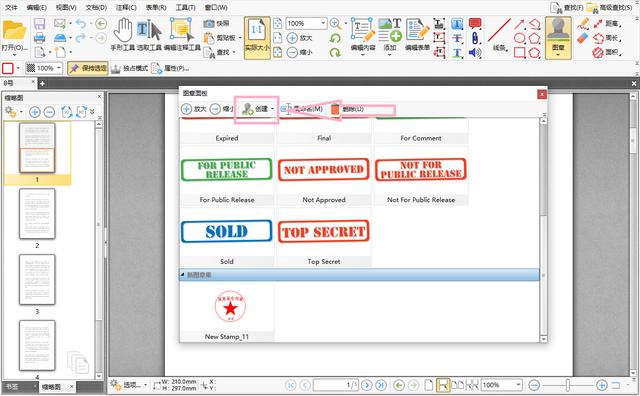Click the area measure tool 面积
The image size is (640, 396).
coord(607,53)
